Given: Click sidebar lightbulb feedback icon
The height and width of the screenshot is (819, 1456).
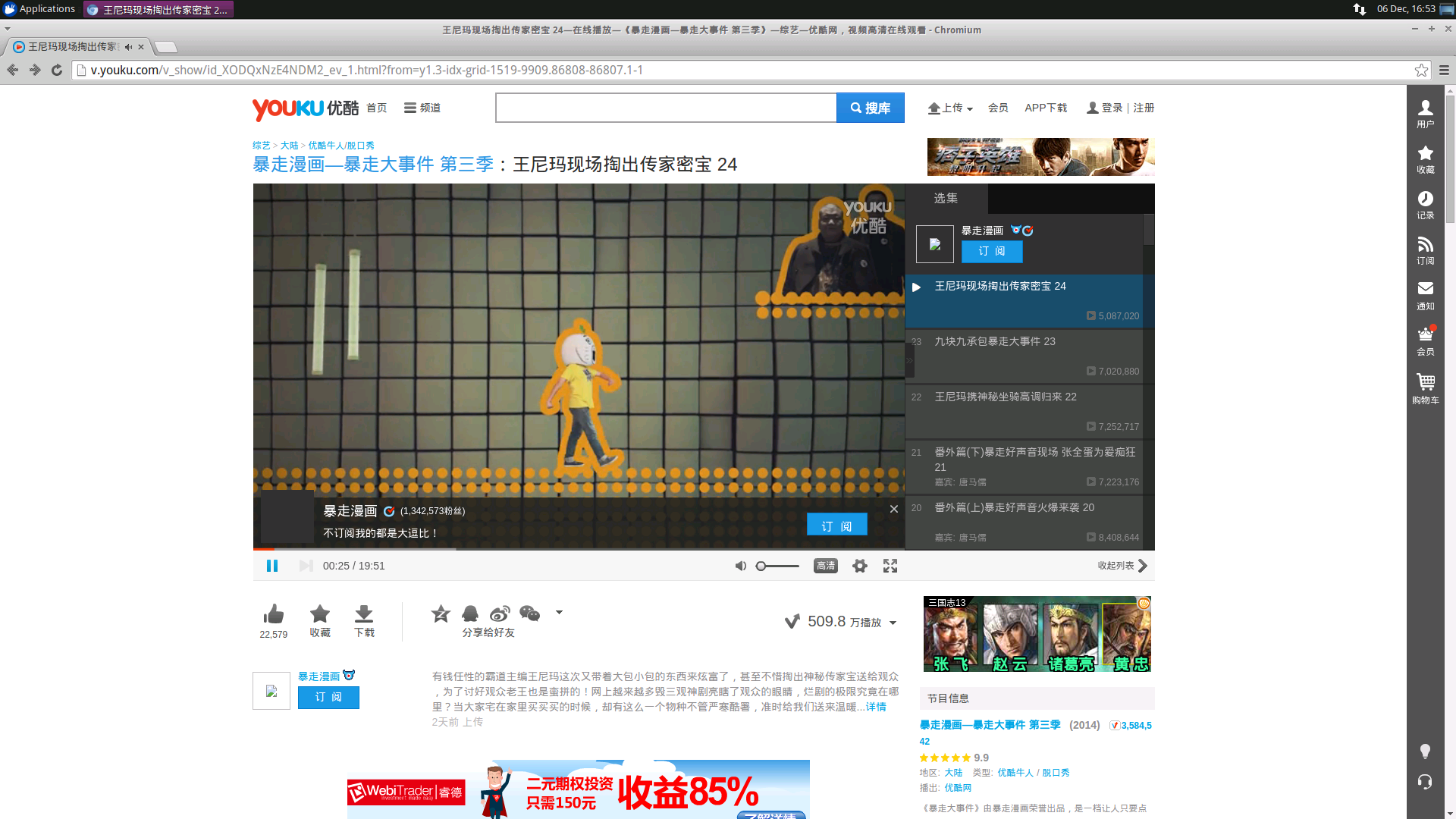Looking at the screenshot, I should coord(1426,752).
